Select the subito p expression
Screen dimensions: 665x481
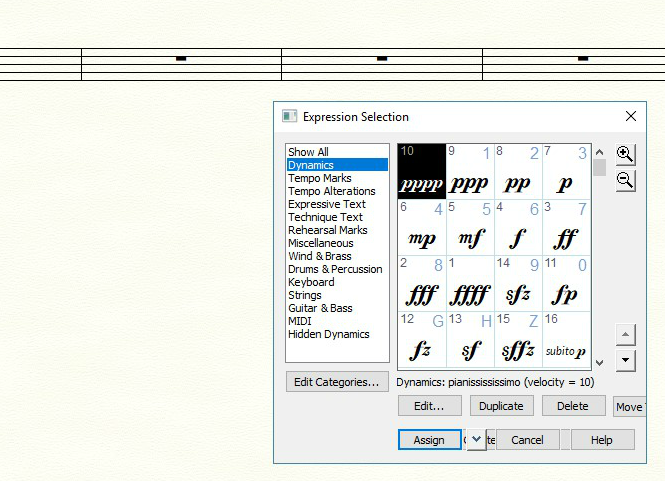[566, 339]
